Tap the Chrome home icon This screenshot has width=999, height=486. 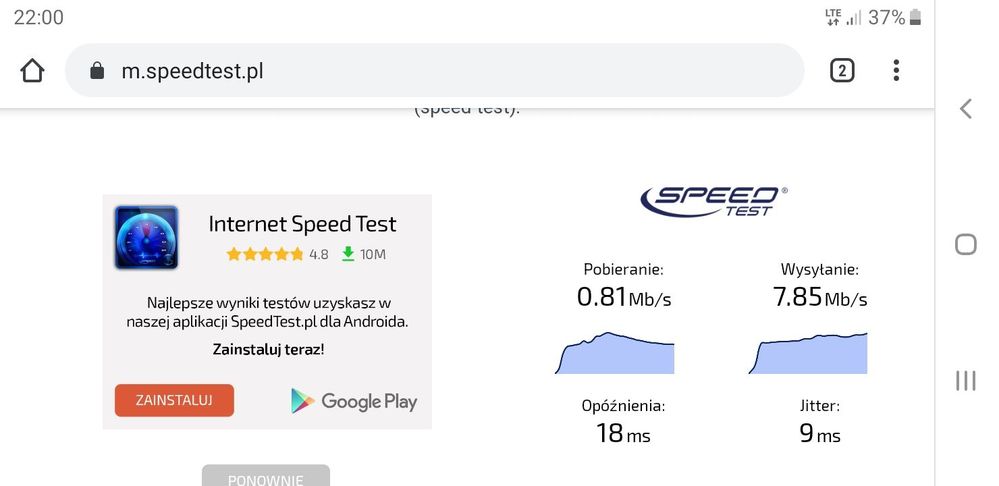tap(32, 71)
